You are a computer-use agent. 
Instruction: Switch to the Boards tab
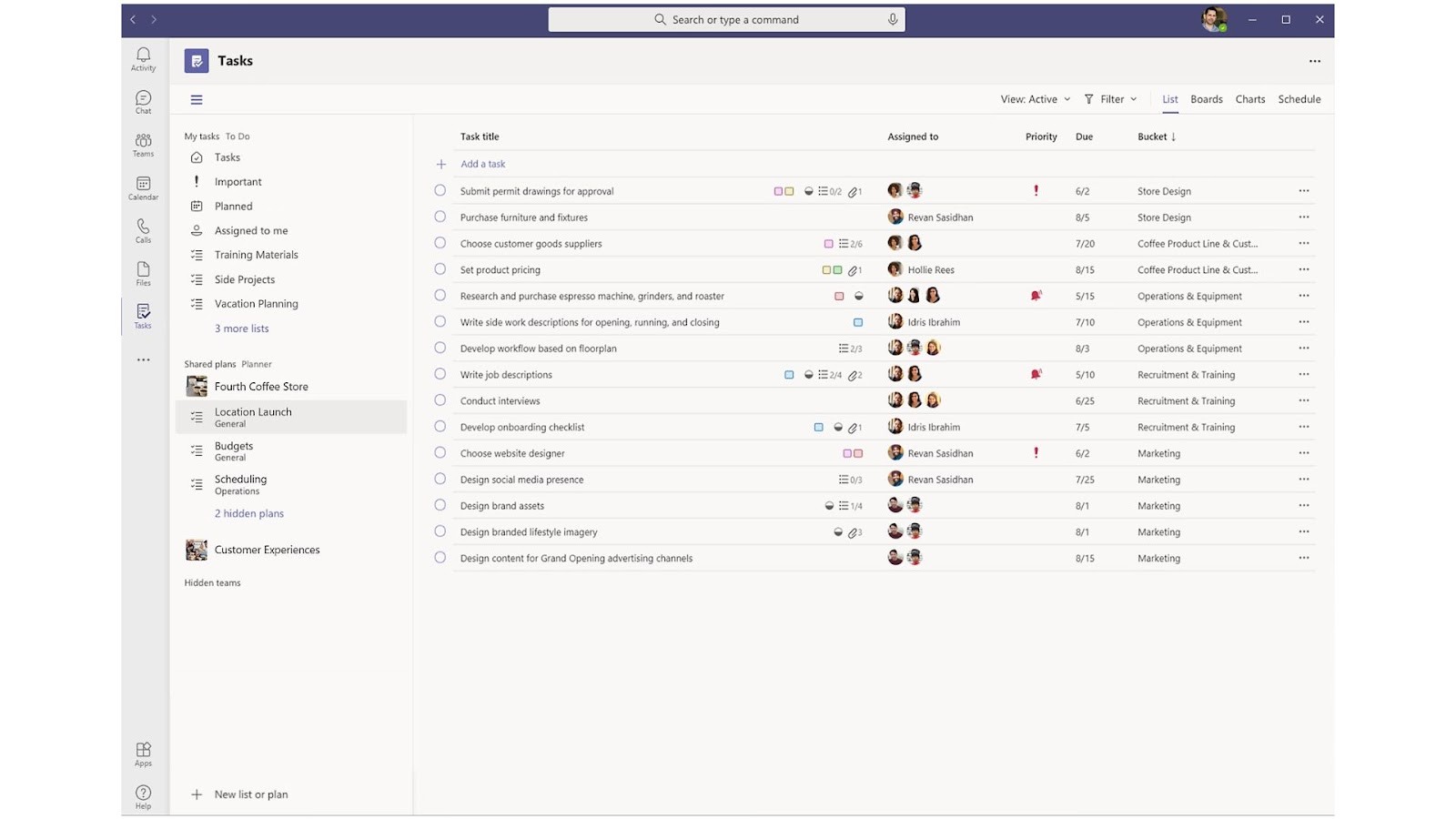tap(1206, 99)
